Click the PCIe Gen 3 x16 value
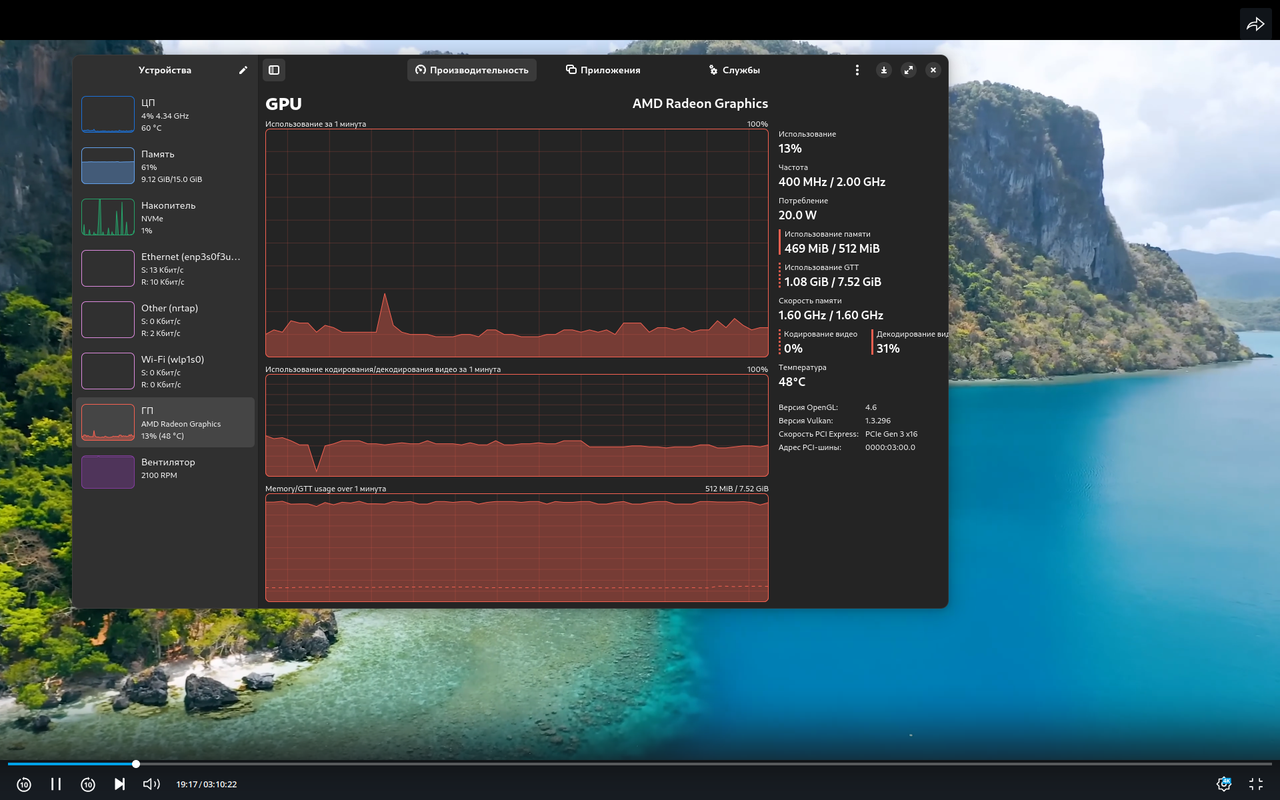 point(891,434)
